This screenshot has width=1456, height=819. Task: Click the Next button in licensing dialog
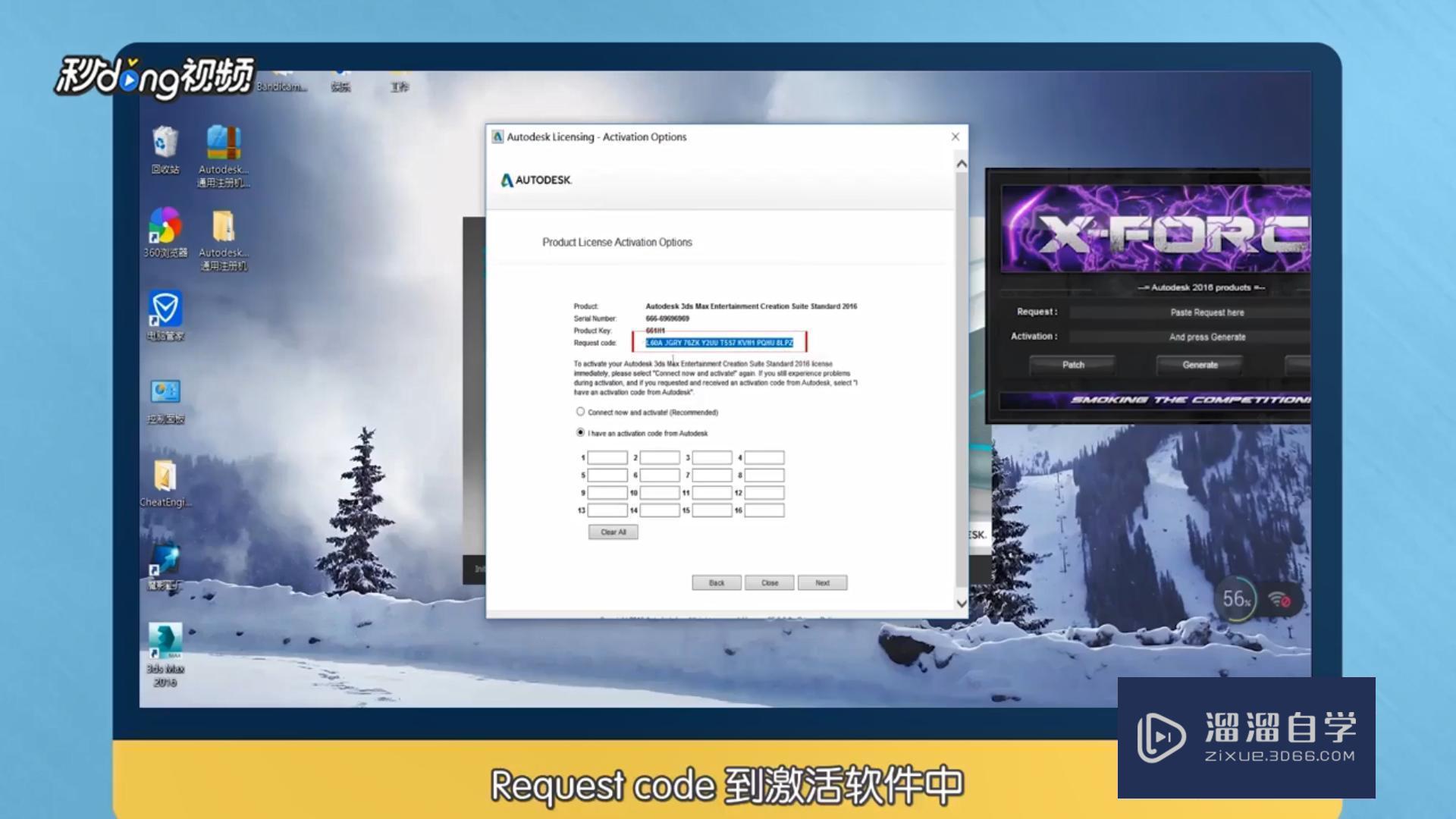[822, 582]
